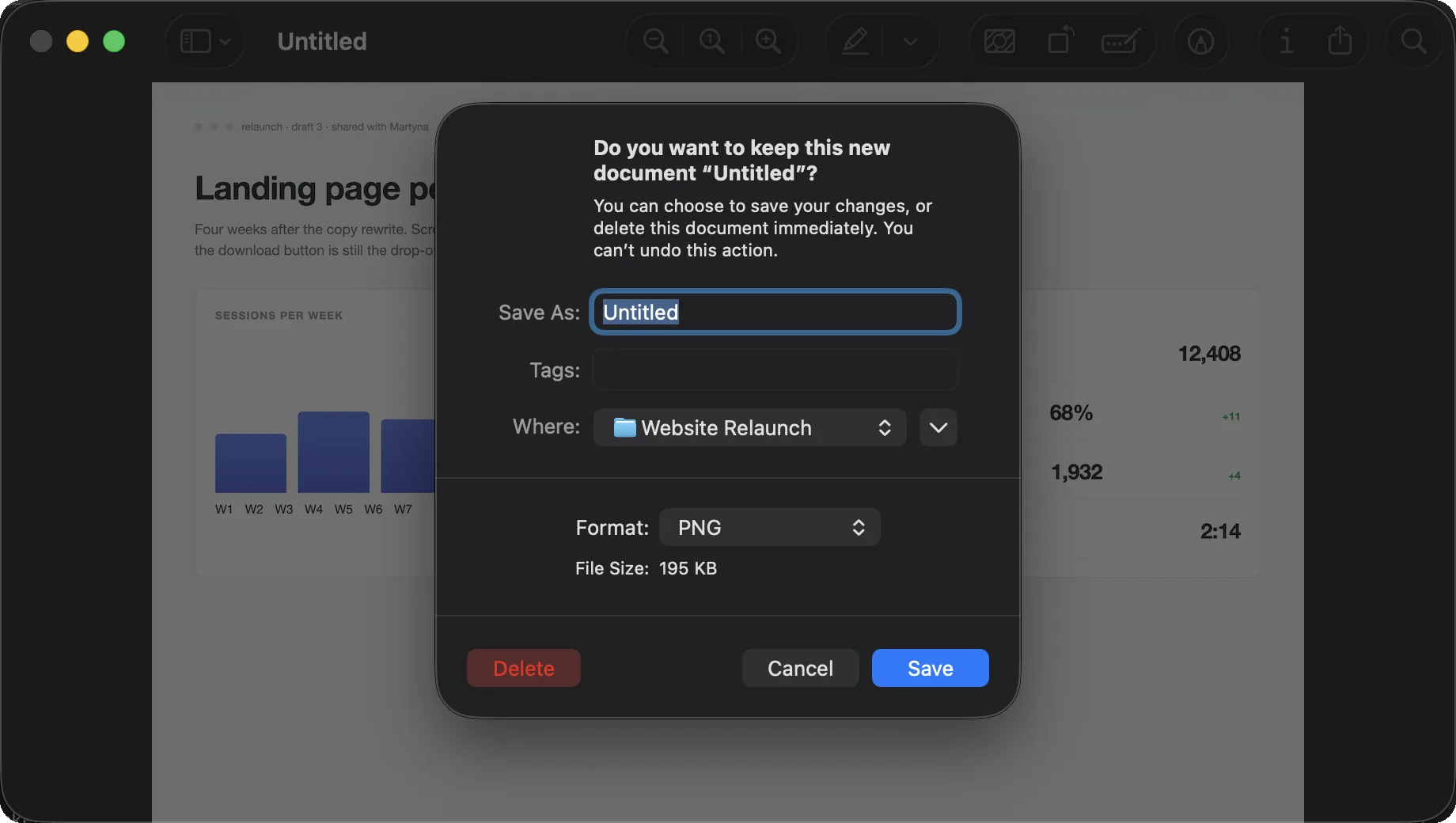
Task: Click the 1,932 value in the document
Action: click(1076, 472)
